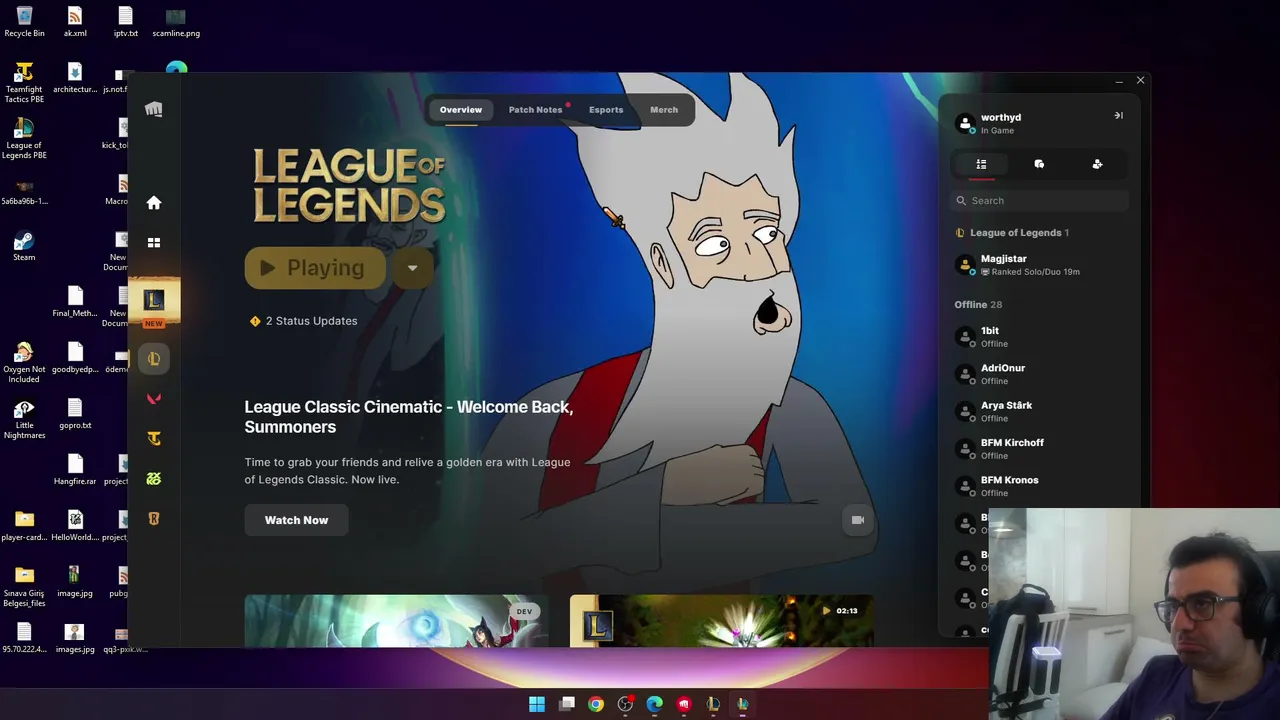Open scamline.png on the desktop

pyautogui.click(x=176, y=22)
